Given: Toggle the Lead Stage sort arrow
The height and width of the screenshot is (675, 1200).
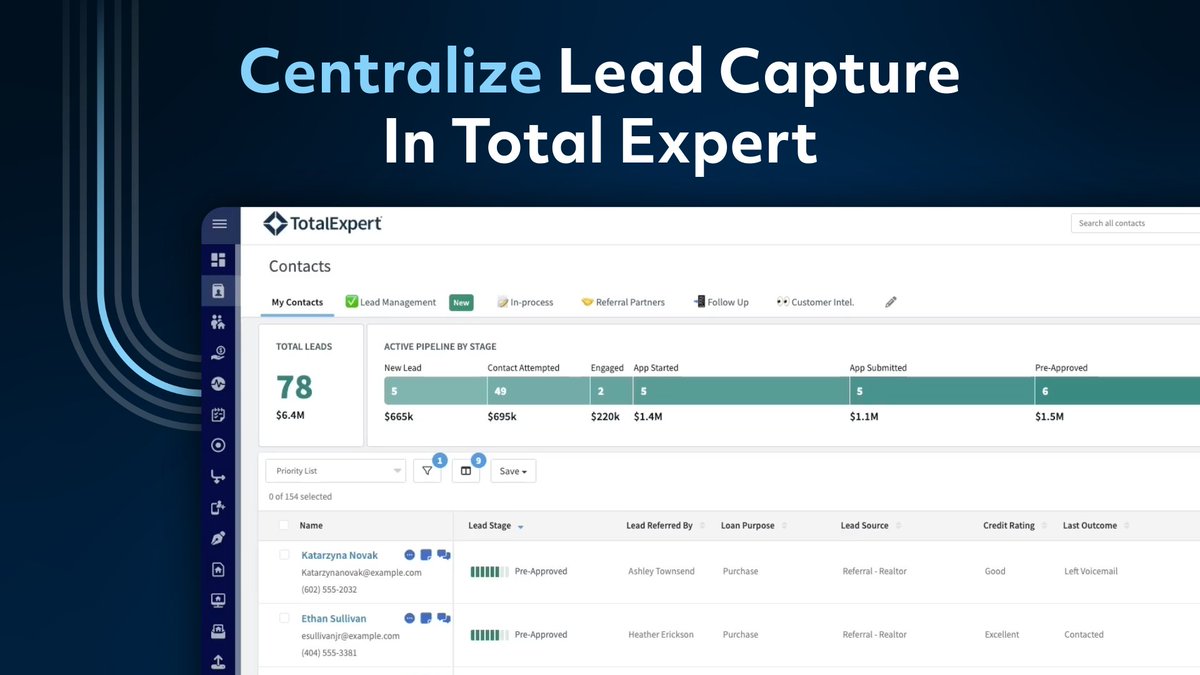Looking at the screenshot, I should point(520,526).
